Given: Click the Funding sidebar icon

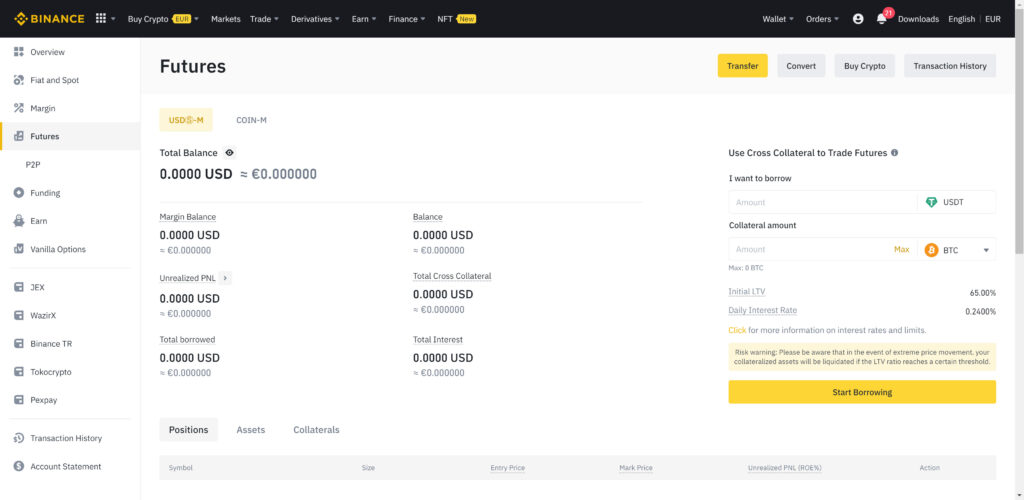Looking at the screenshot, I should pyautogui.click(x=19, y=193).
